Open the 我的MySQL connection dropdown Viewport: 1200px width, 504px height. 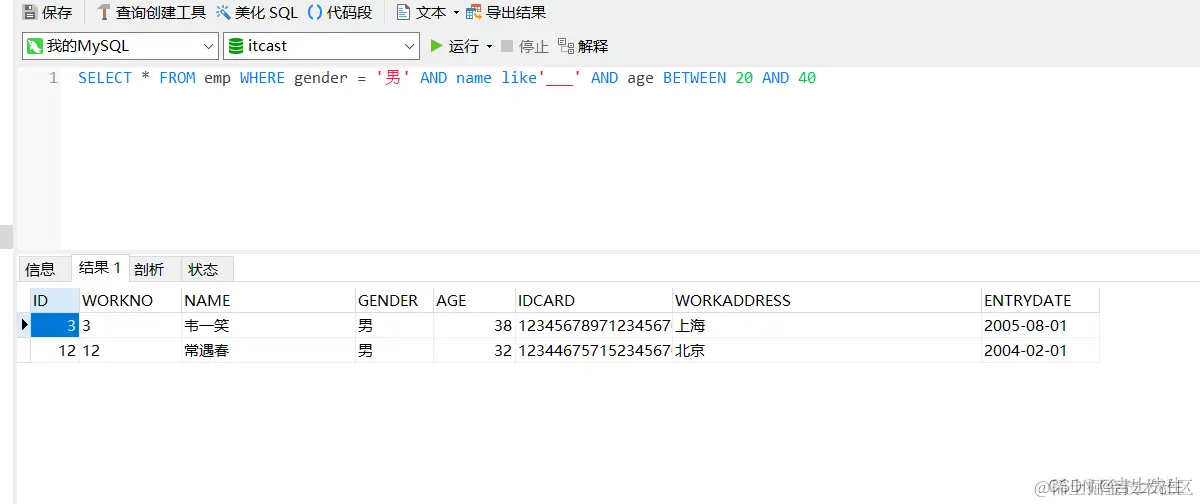tap(120, 46)
